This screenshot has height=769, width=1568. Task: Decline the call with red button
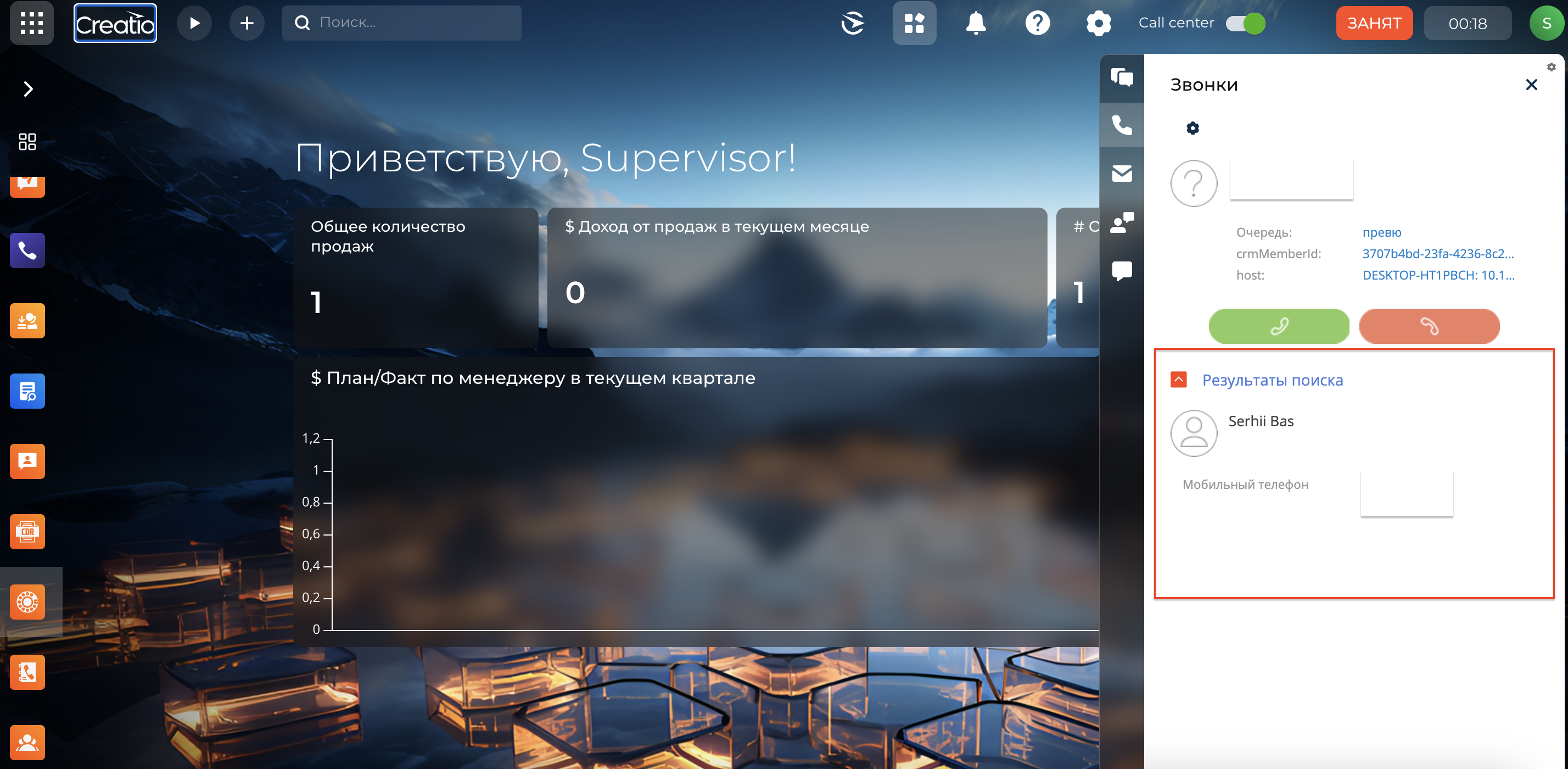tap(1429, 326)
